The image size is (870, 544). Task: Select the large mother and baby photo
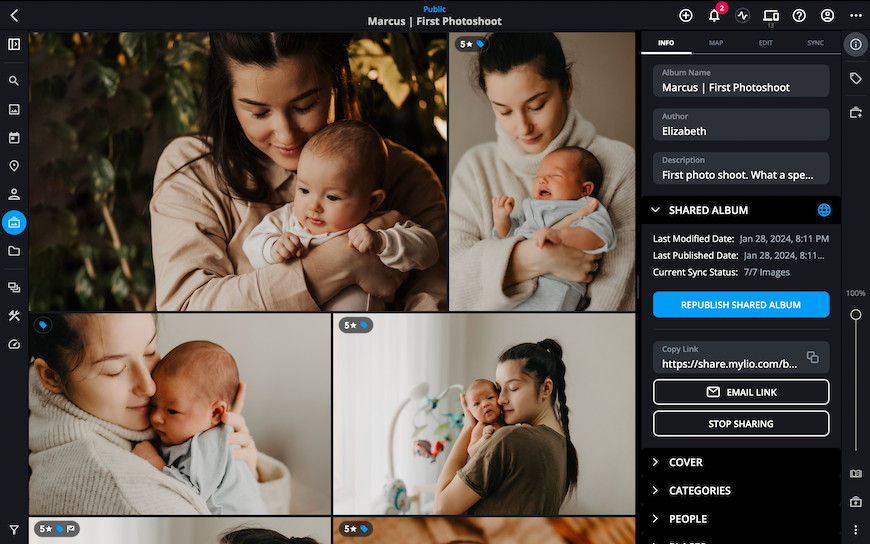(238, 171)
